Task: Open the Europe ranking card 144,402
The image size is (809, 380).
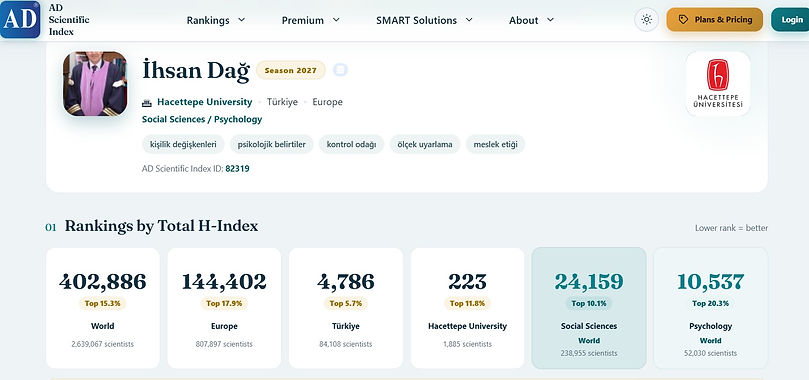Action: click(224, 308)
